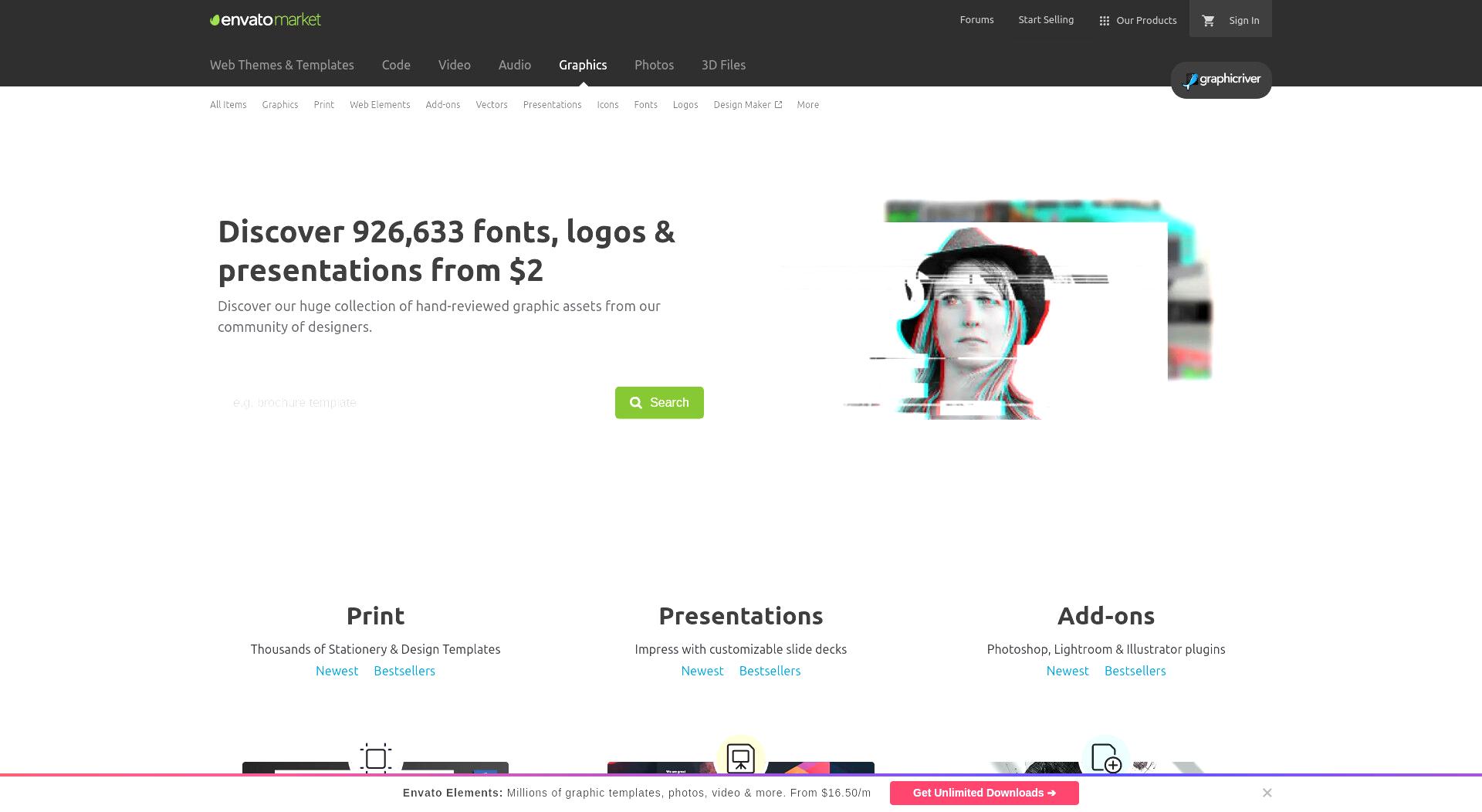
Task: Open the Forums link
Action: (x=976, y=20)
